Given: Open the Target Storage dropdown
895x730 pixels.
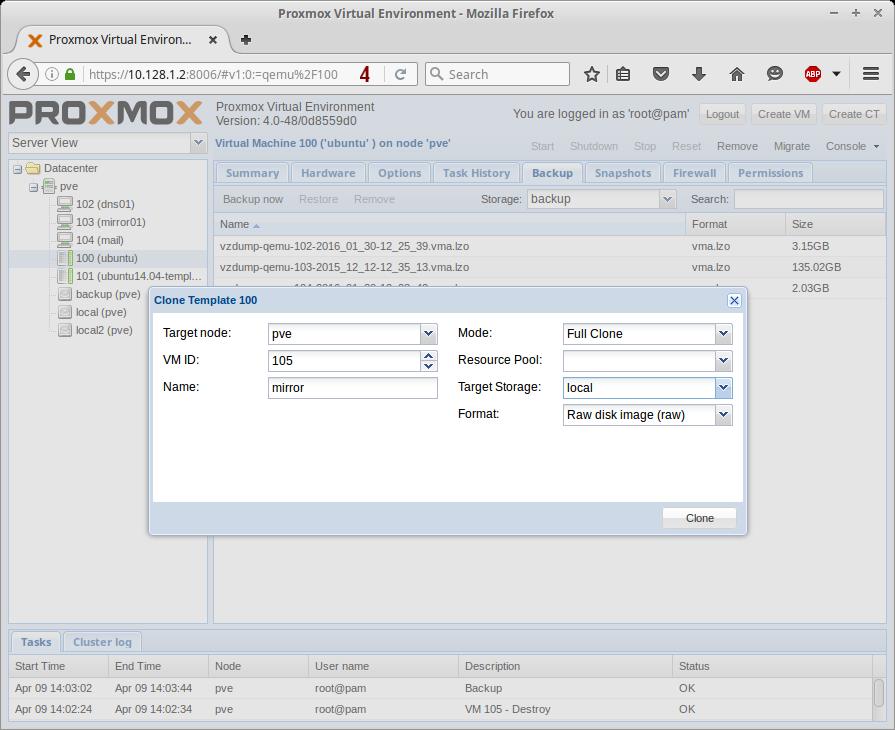Looking at the screenshot, I should tap(723, 388).
